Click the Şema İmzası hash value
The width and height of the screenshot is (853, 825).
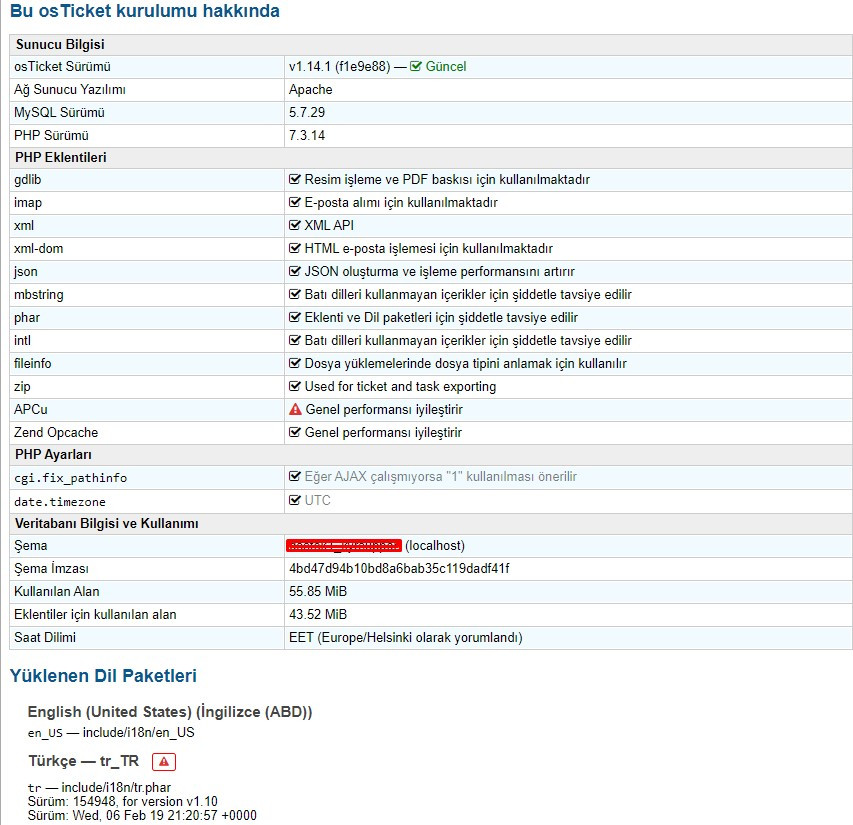[x=399, y=569]
